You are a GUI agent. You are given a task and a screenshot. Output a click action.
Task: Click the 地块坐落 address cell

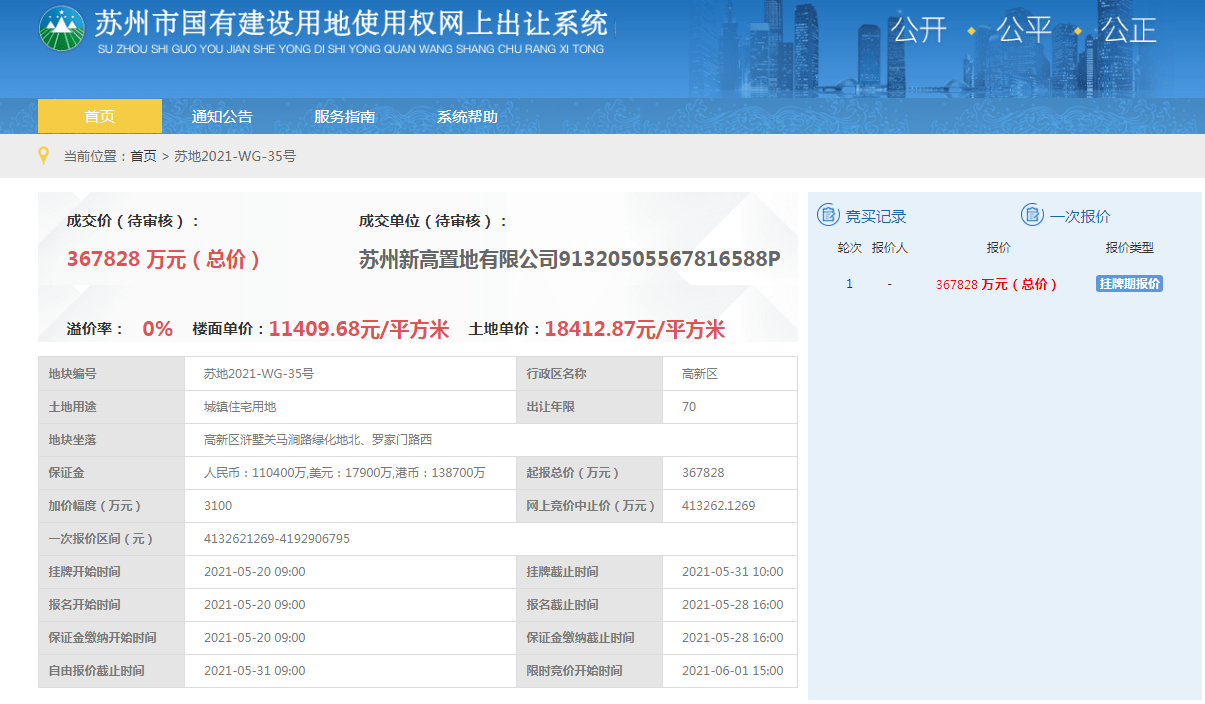click(x=318, y=440)
